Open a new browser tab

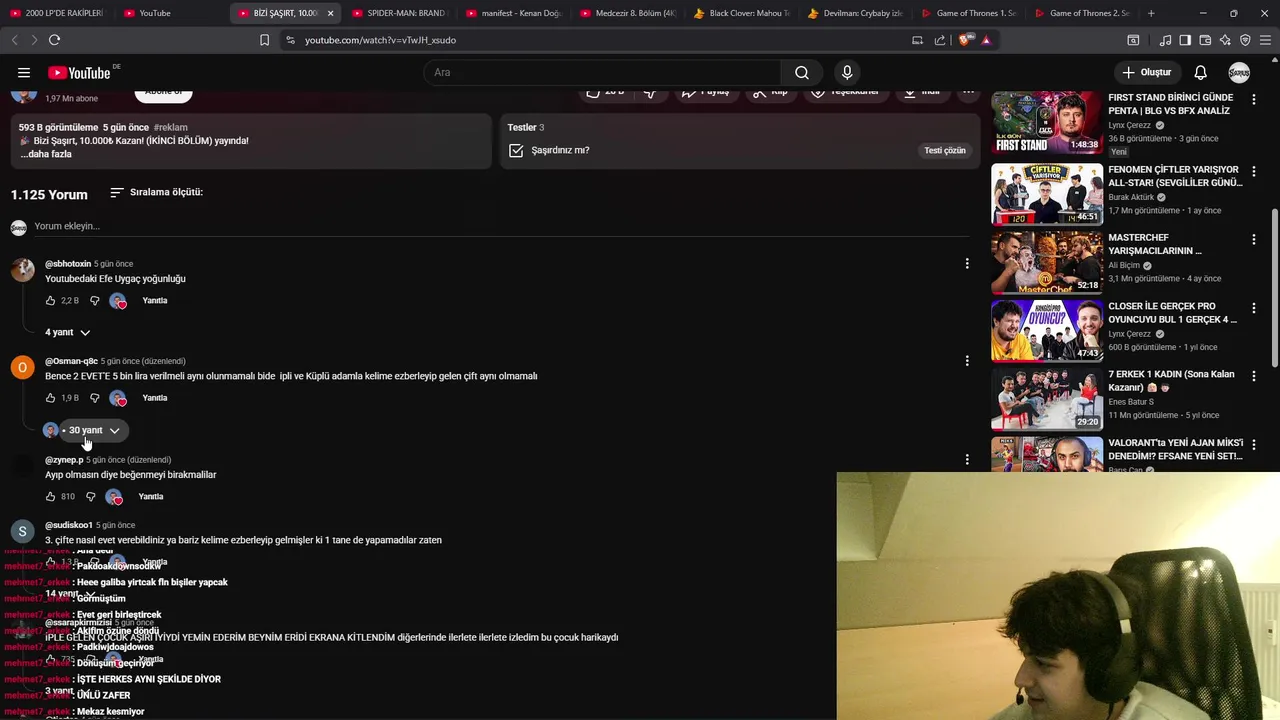pos(1151,13)
